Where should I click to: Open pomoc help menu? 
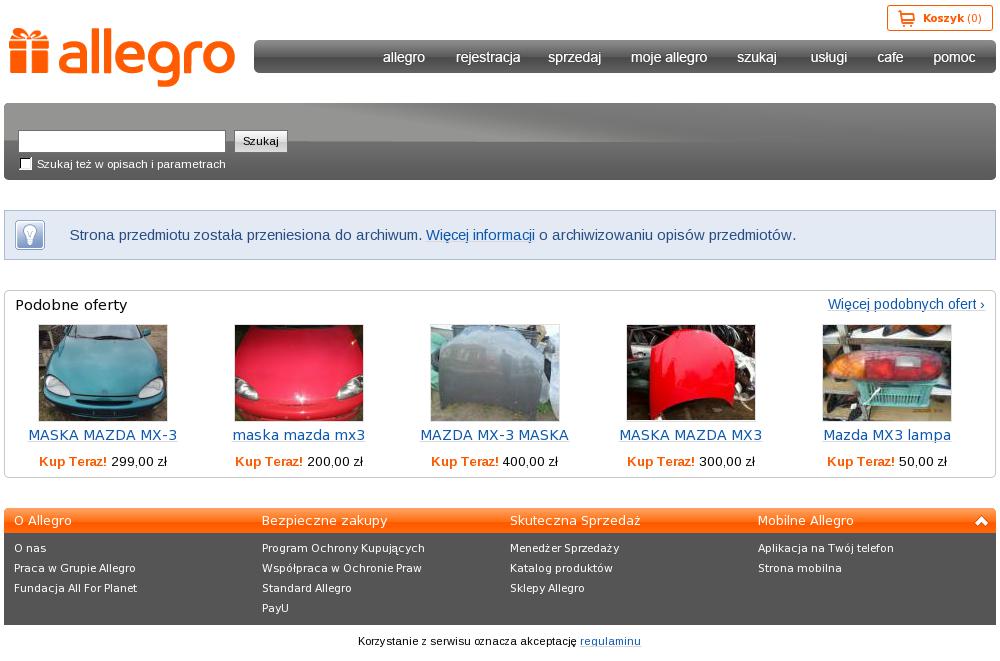point(954,57)
